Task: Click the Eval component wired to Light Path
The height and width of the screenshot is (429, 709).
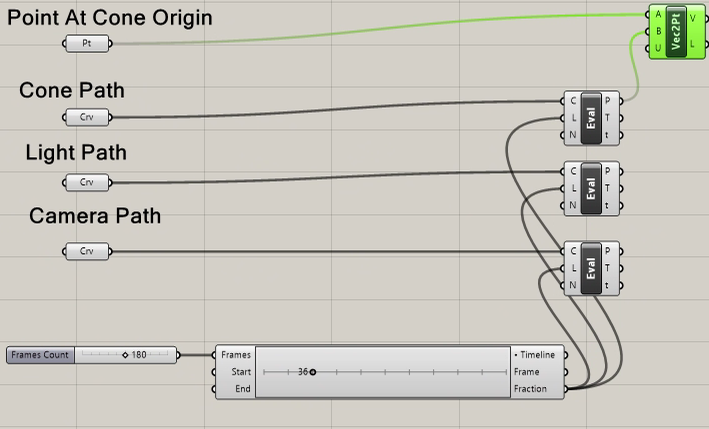Action: (x=590, y=187)
